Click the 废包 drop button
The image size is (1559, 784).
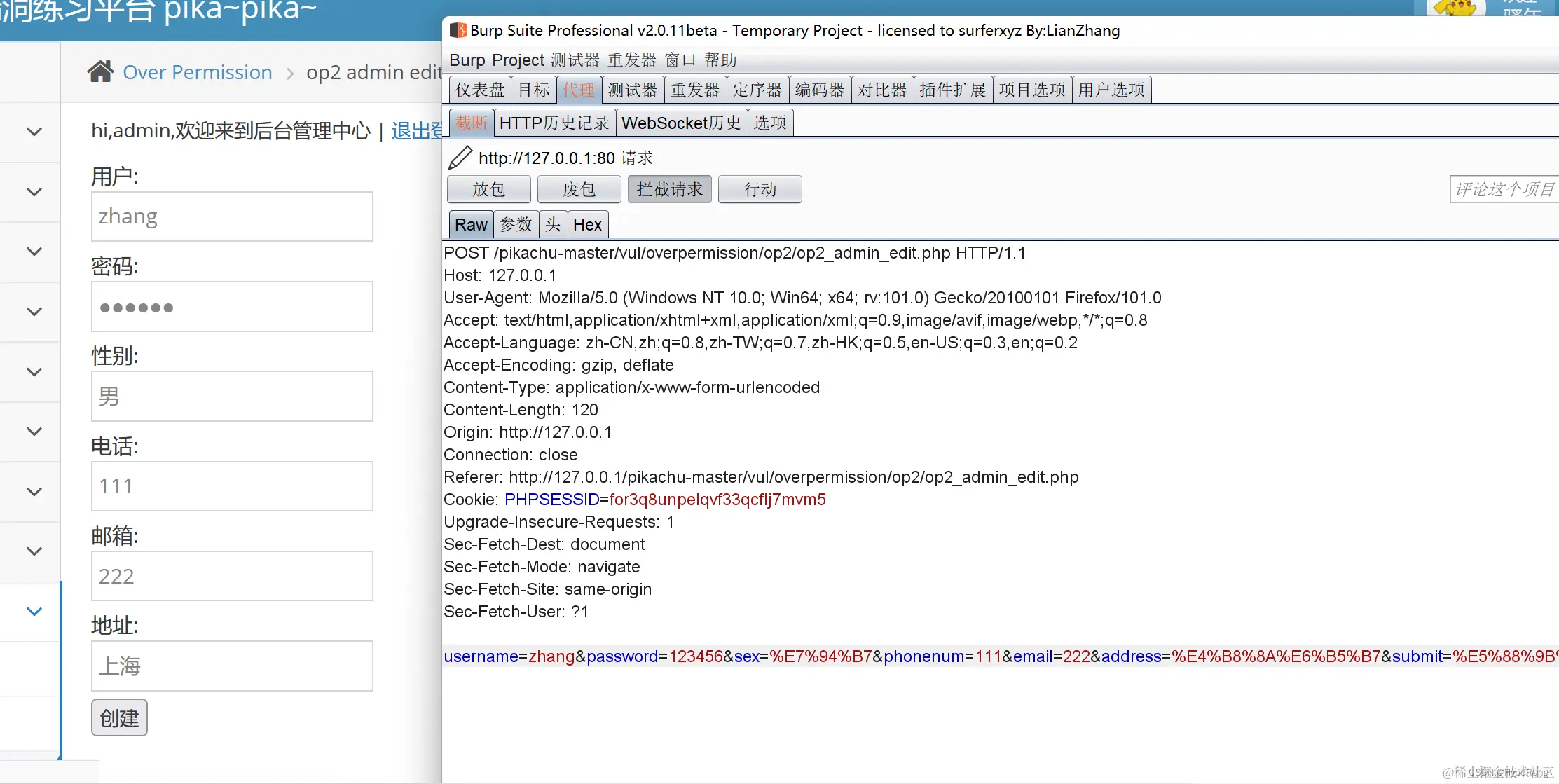coord(579,189)
